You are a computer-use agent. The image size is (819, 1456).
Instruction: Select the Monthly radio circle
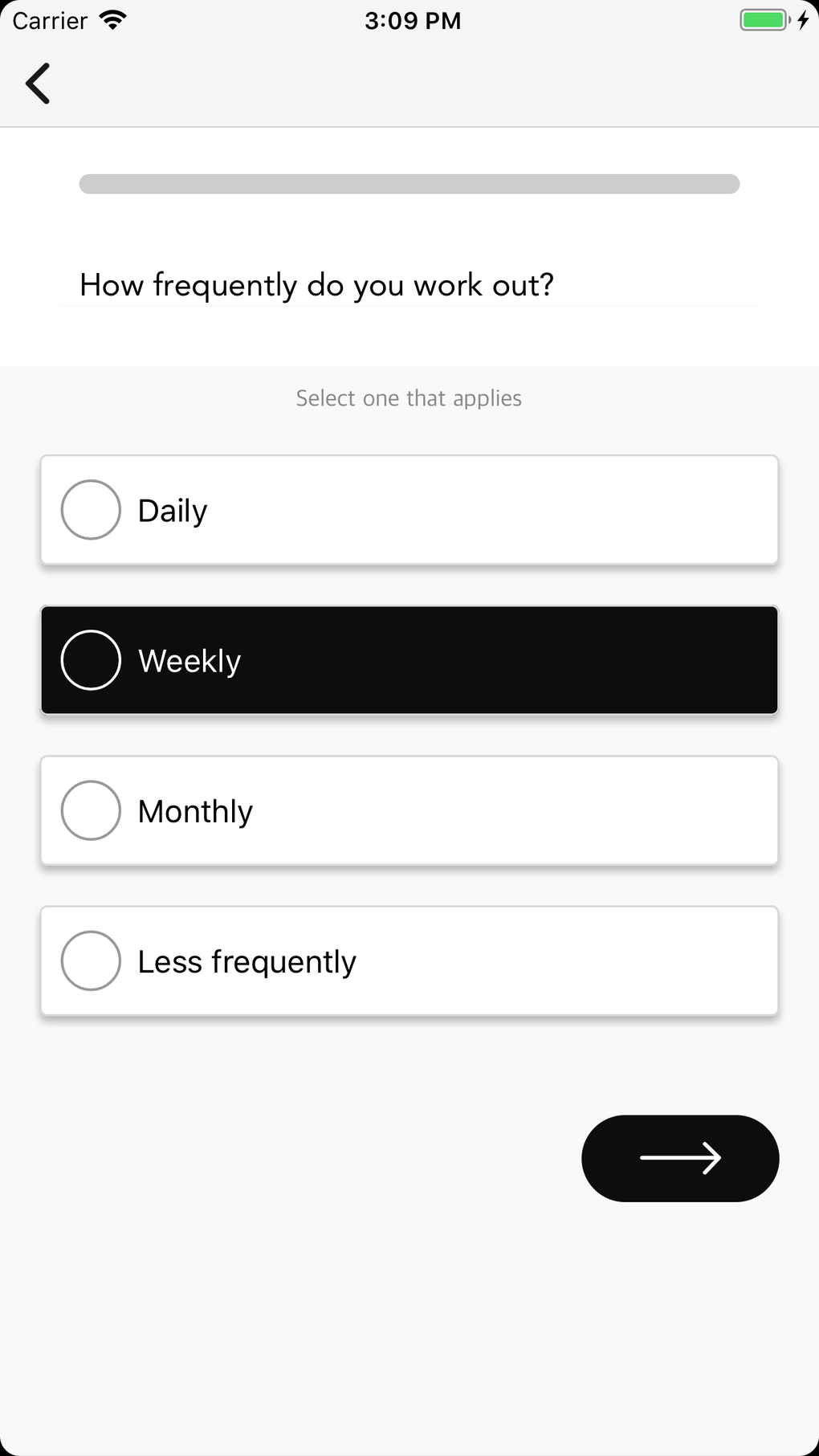point(91,810)
